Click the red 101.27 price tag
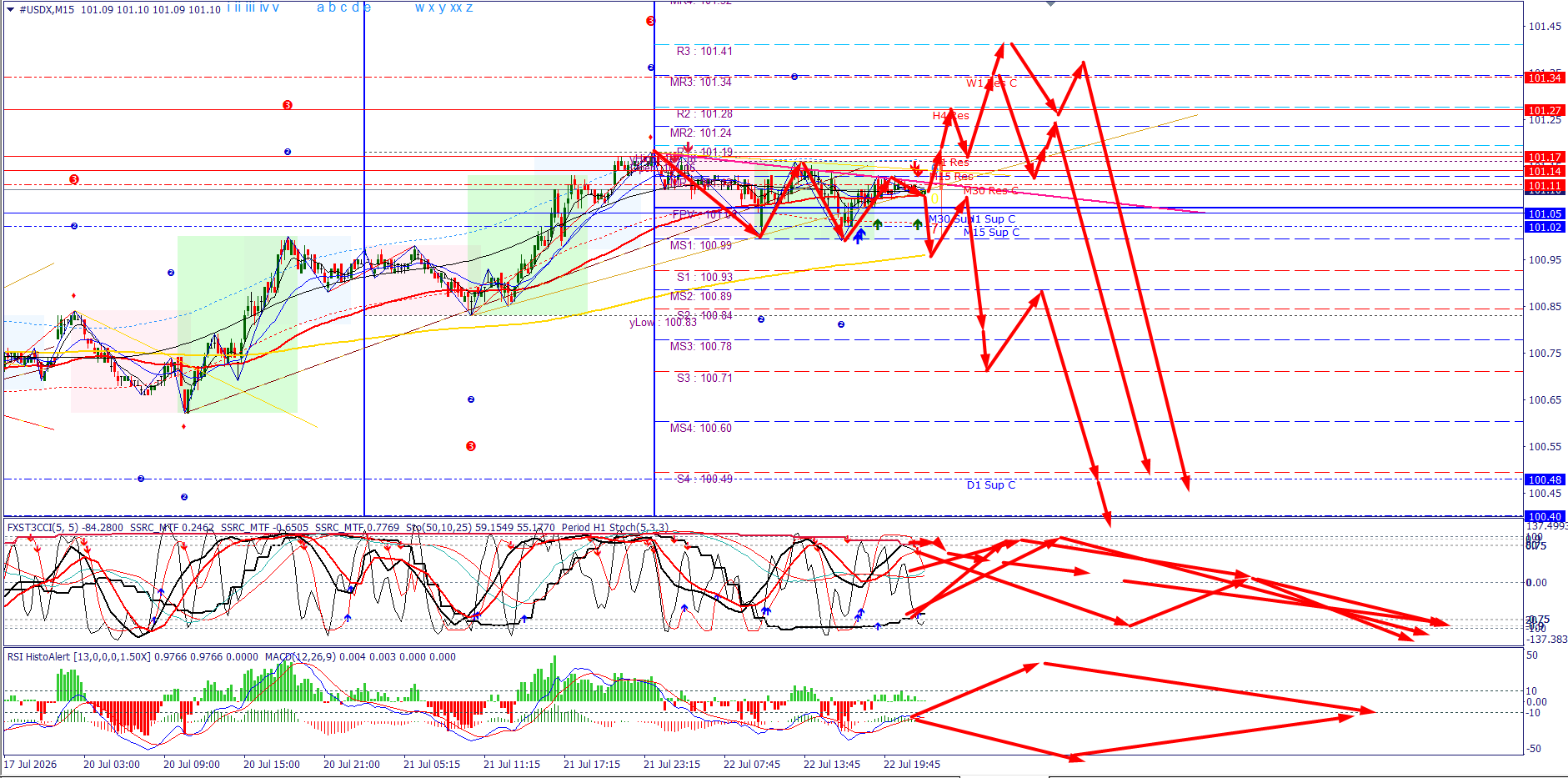1568x778 pixels. pyautogui.click(x=1544, y=110)
